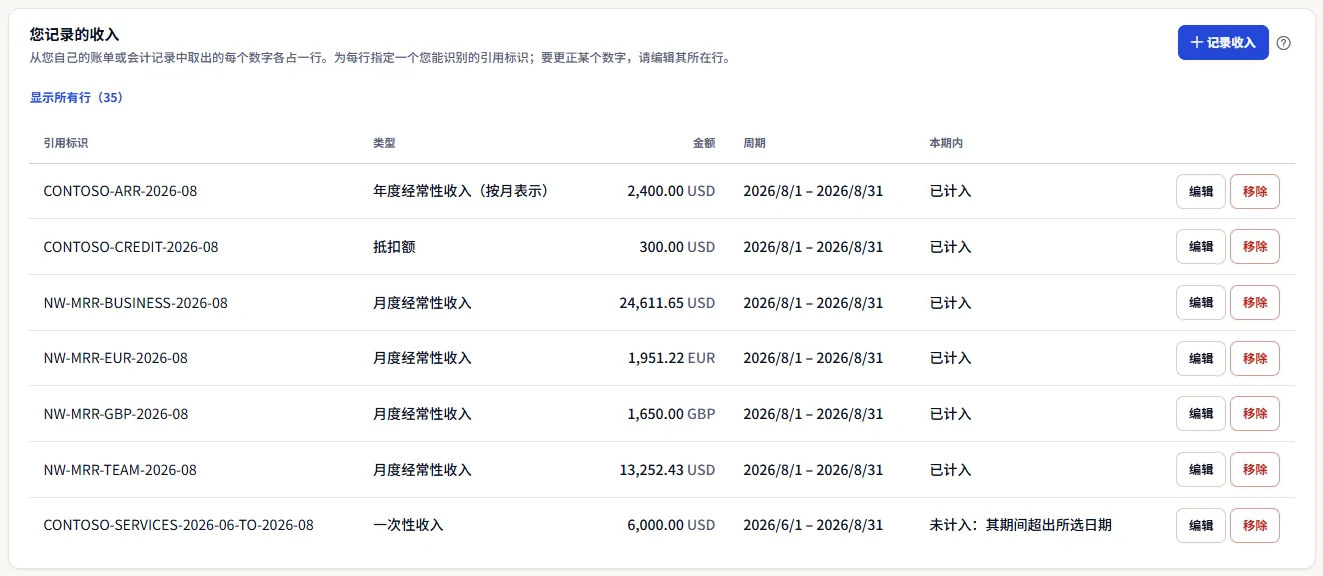Edit the CONTOSO-SERVICES-2026-06-TO-2026-08 row

tap(1201, 525)
